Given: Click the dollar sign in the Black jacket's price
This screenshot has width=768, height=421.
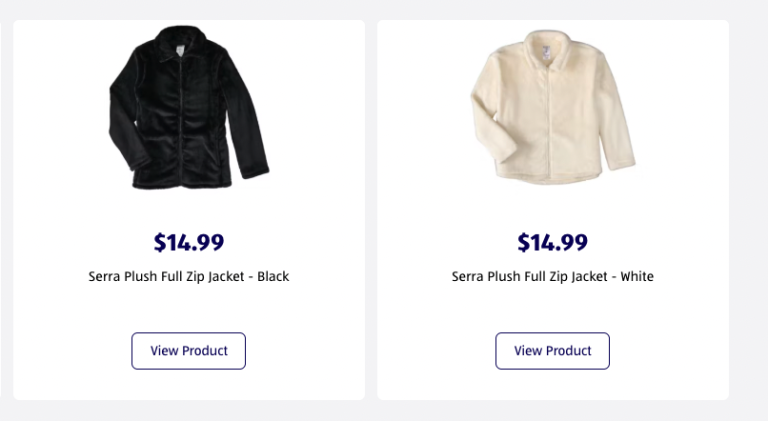Looking at the screenshot, I should (x=160, y=242).
